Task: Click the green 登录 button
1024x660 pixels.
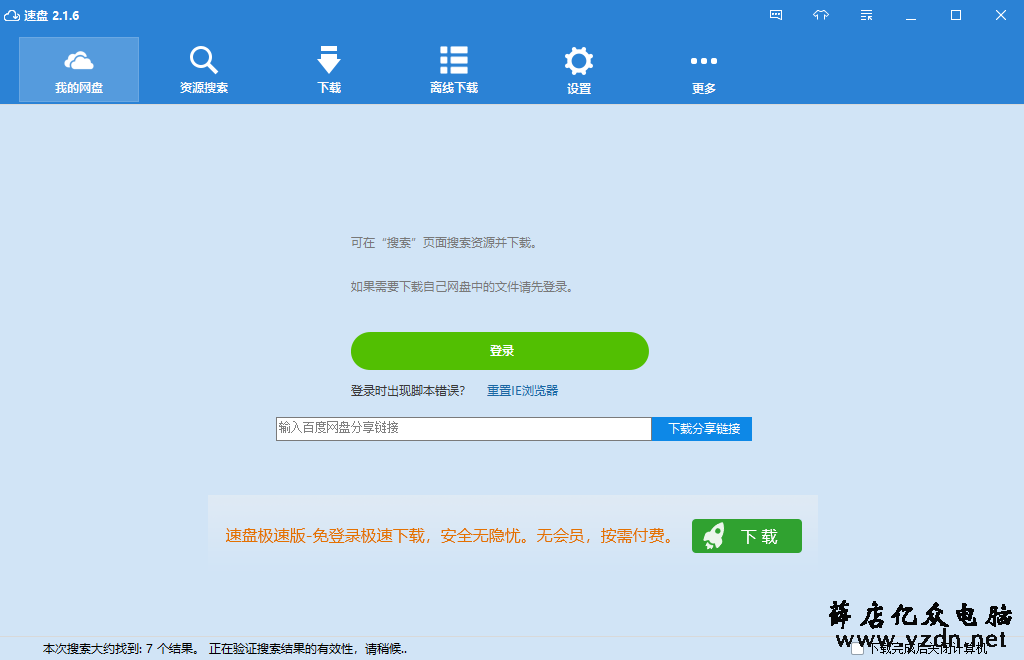Action: click(x=500, y=351)
